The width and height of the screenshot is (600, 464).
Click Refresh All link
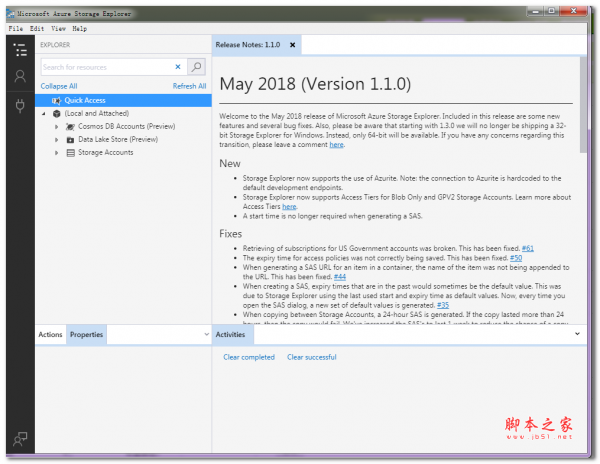tap(189, 86)
